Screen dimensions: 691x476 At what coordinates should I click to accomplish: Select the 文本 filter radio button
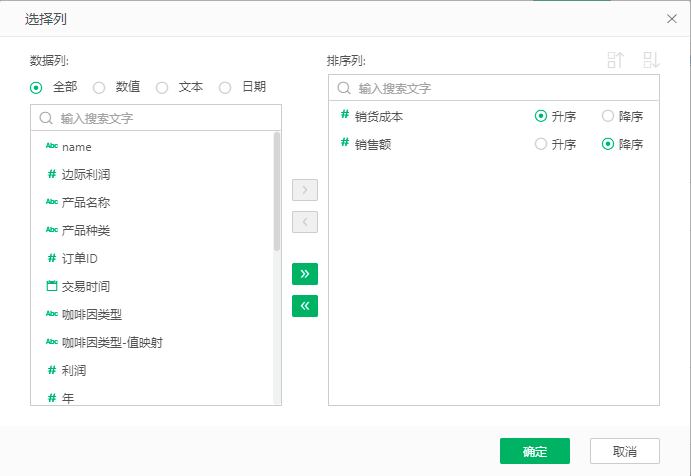click(162, 87)
